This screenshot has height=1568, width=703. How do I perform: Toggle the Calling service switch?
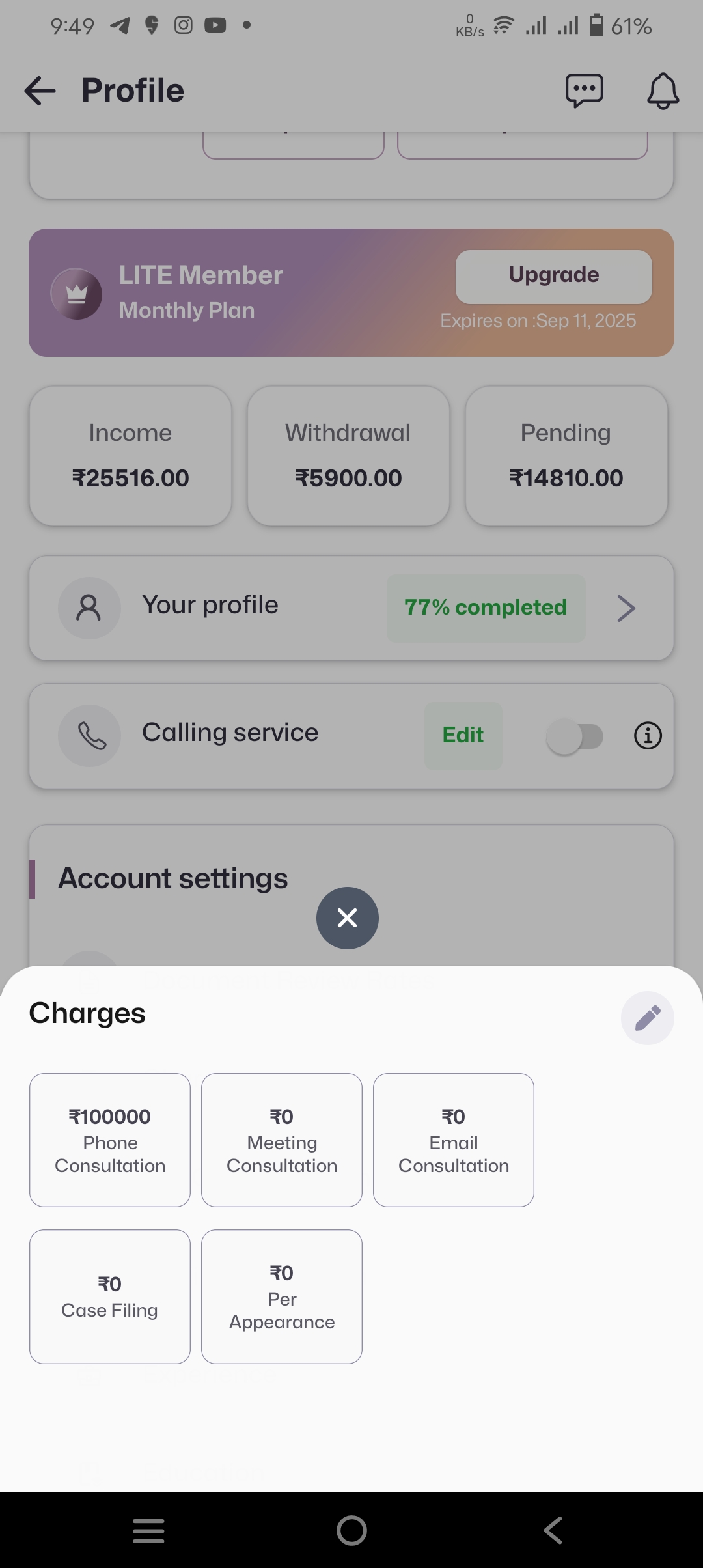[x=575, y=736]
